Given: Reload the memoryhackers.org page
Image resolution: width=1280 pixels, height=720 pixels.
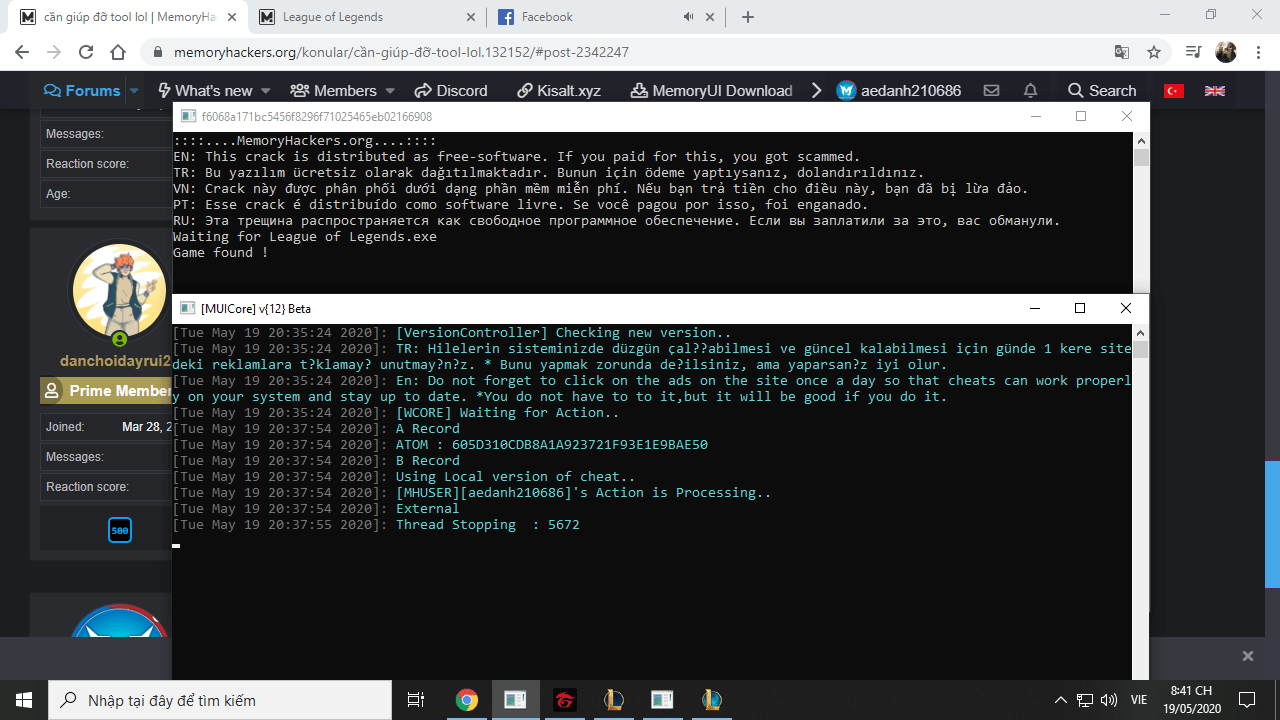Looking at the screenshot, I should (86, 52).
